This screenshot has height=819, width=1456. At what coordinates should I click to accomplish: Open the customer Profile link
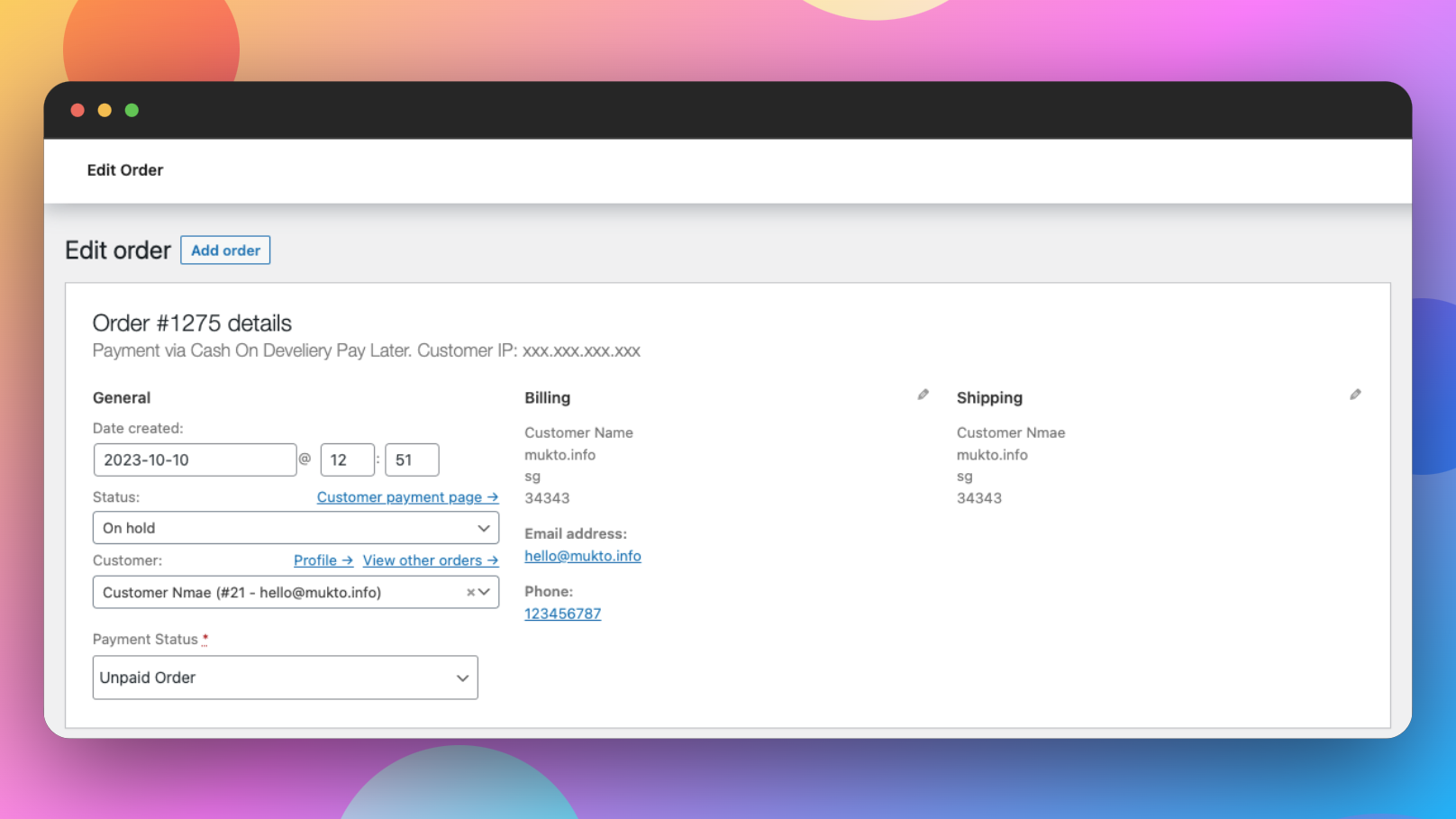click(323, 560)
